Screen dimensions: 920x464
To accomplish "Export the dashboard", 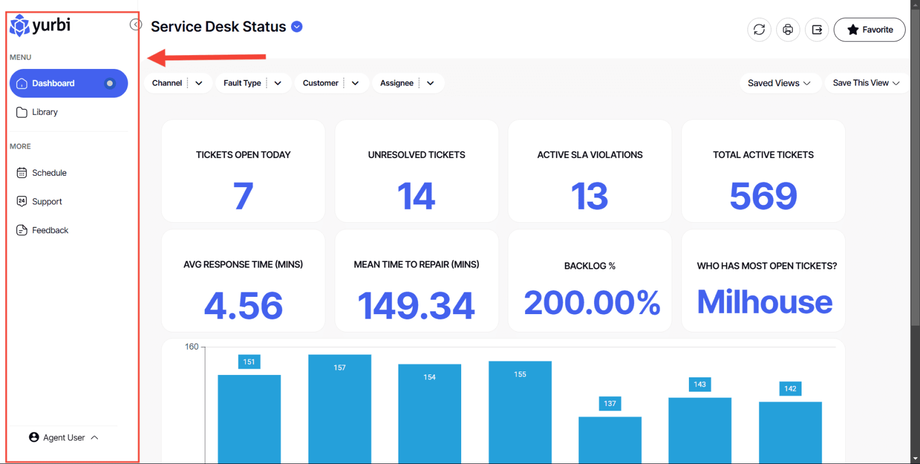I will [817, 29].
